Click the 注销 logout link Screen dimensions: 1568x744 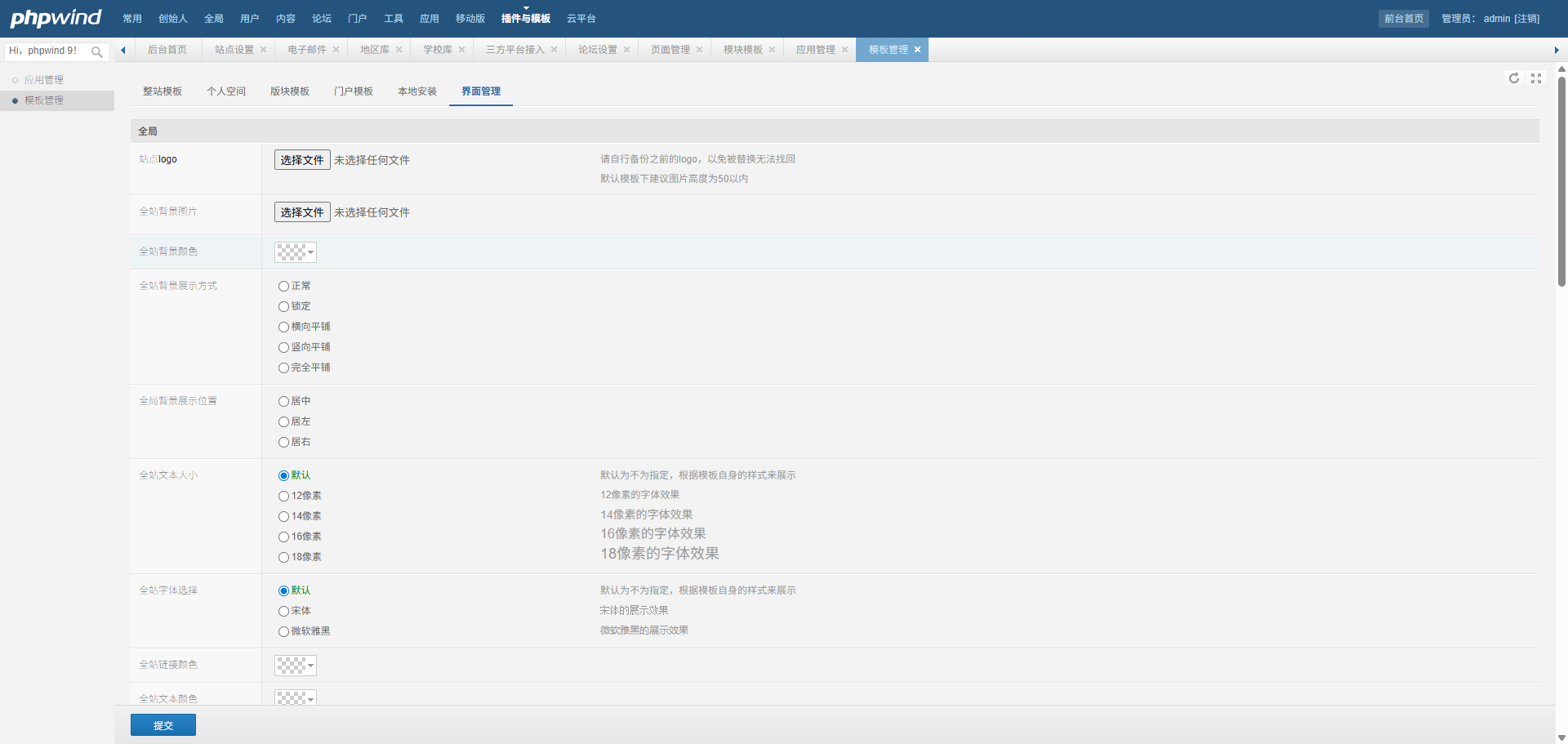pos(1527,19)
